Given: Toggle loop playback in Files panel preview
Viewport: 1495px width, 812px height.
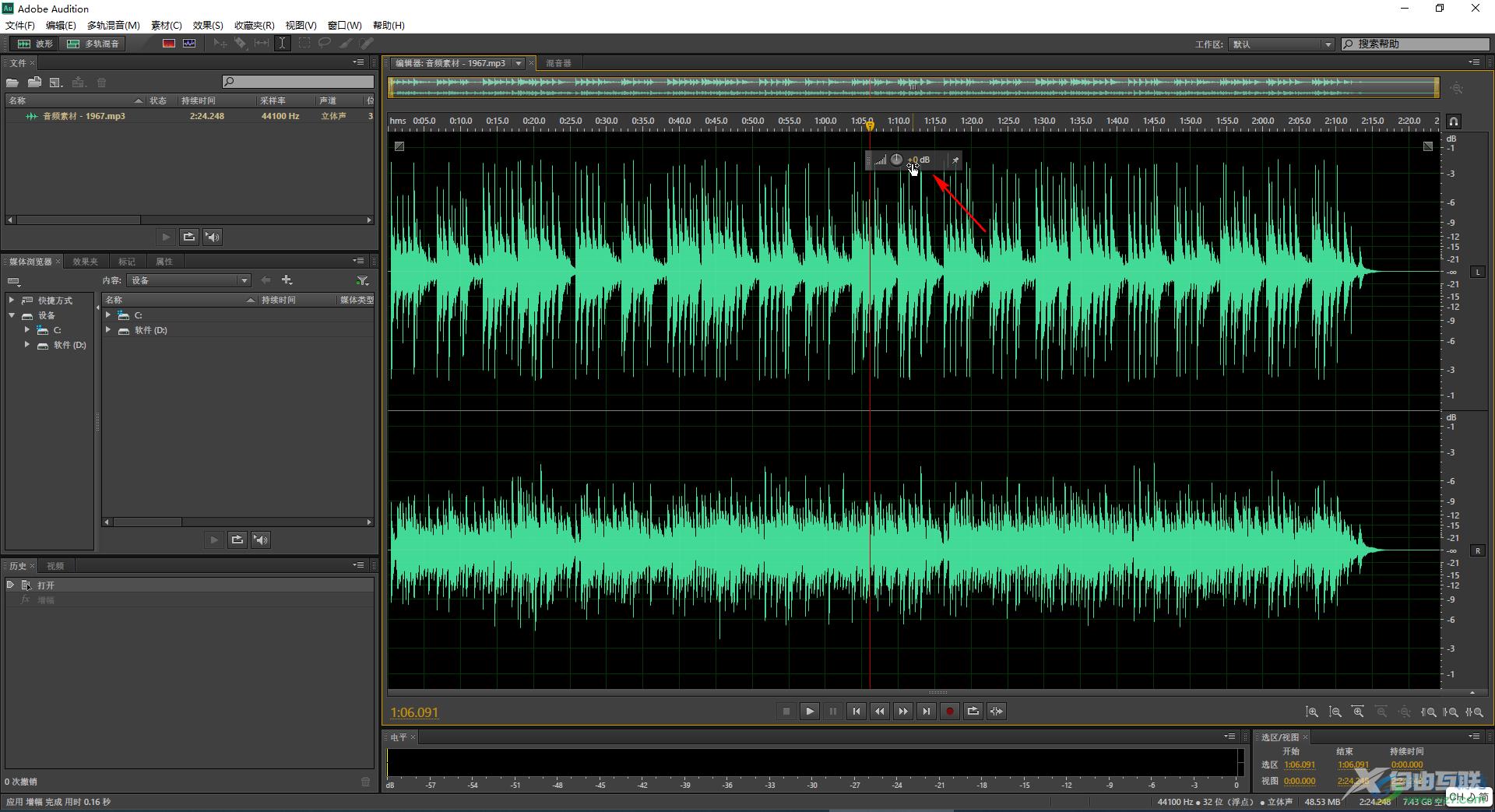Looking at the screenshot, I should coord(189,237).
